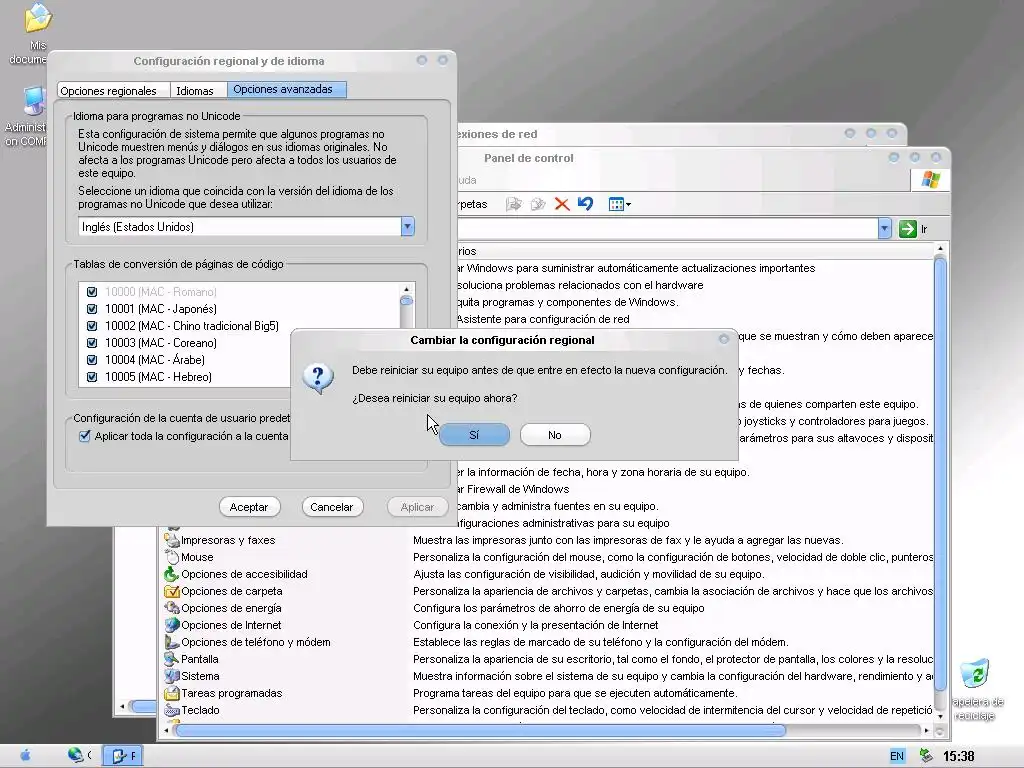Click the Apple logo start button in taskbar

coord(25,756)
